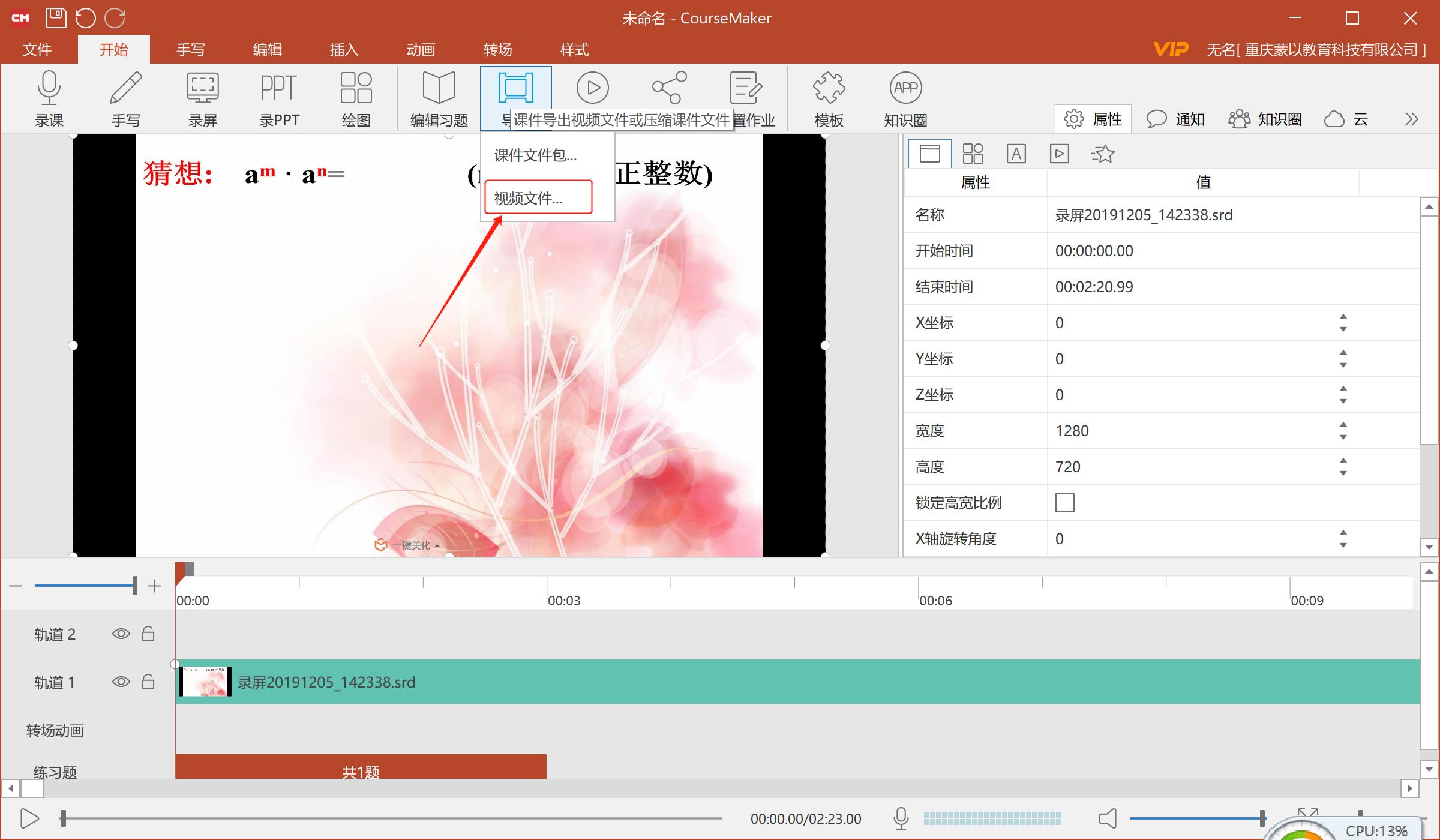Open the 模板 templates panel
This screenshot has width=1440, height=840.
[x=828, y=99]
